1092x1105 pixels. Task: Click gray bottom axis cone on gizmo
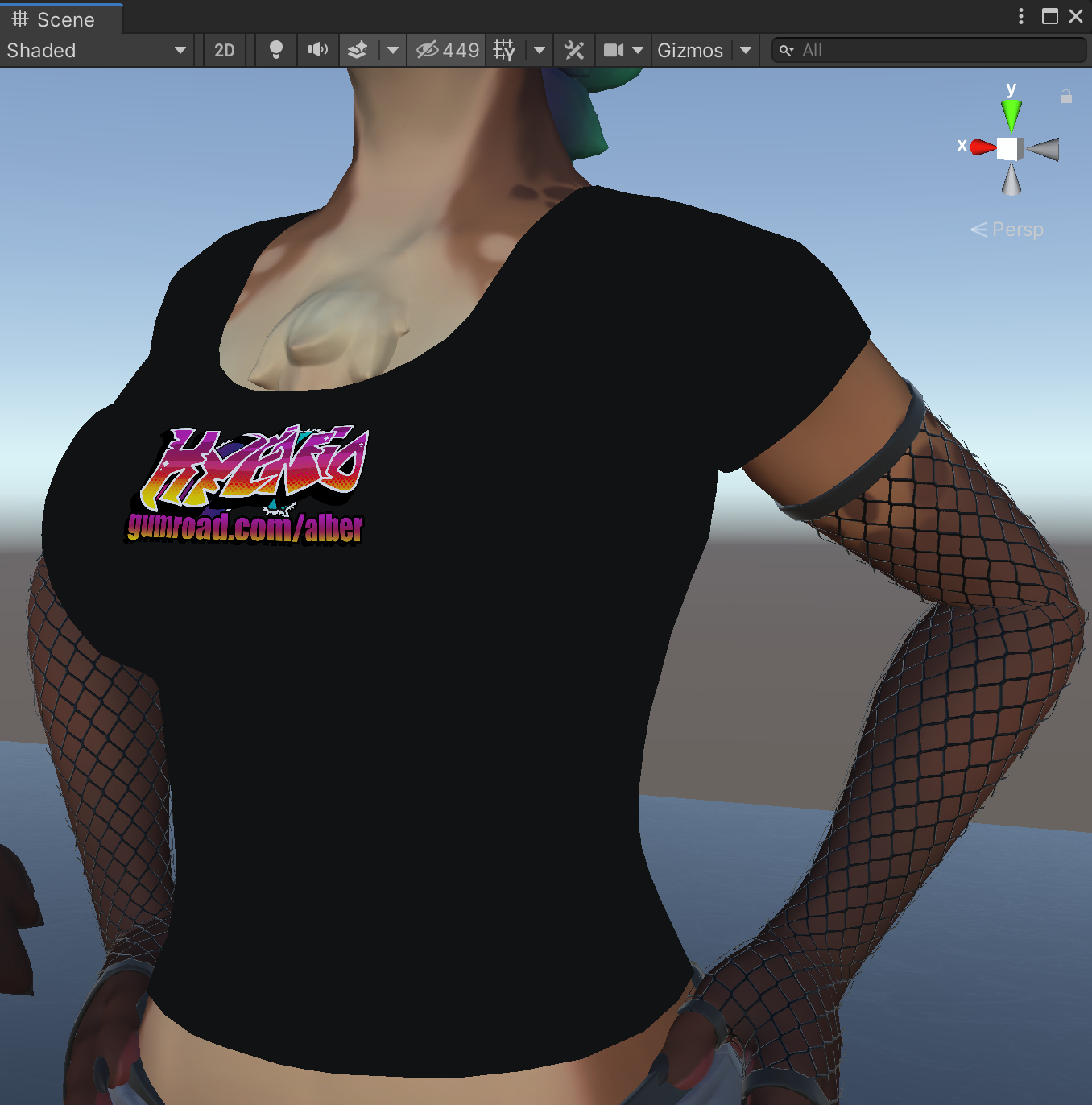coord(1011,179)
